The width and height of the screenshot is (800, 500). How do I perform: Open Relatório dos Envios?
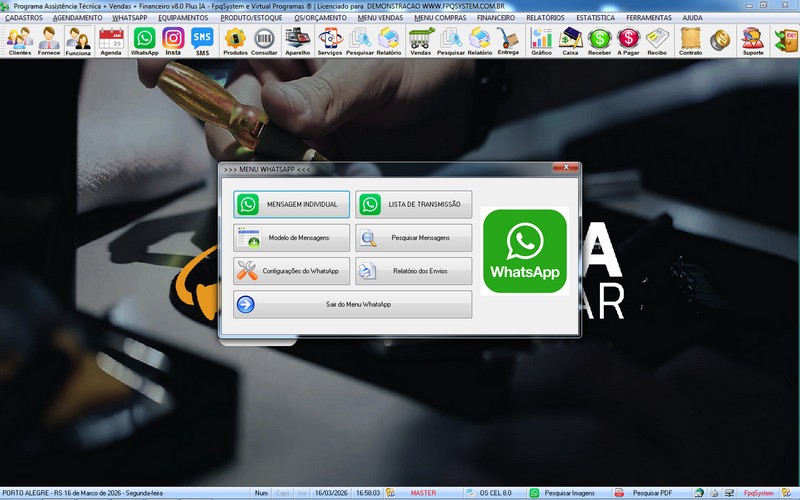[x=414, y=271]
